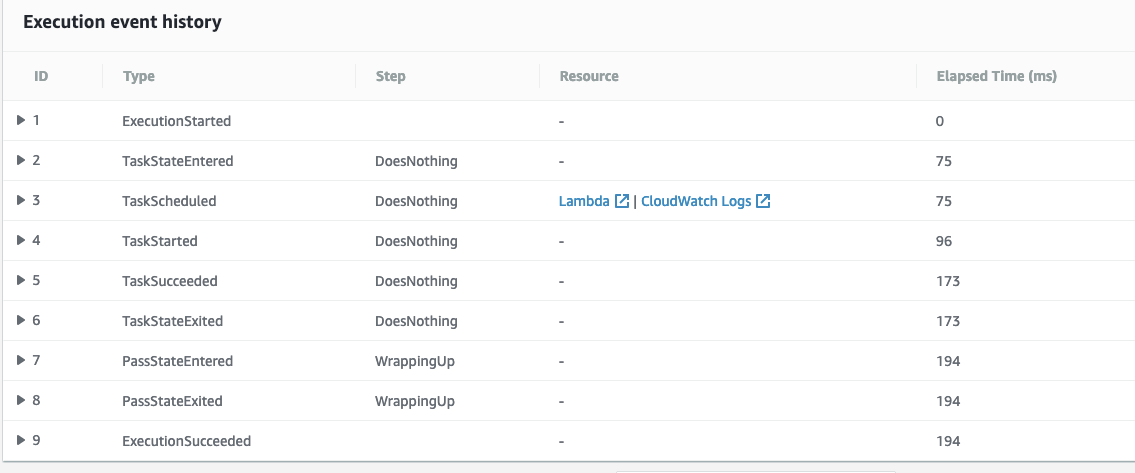The width and height of the screenshot is (1135, 473).
Task: Click the external-link icon beside CloudWatch Logs
Action: click(x=763, y=201)
